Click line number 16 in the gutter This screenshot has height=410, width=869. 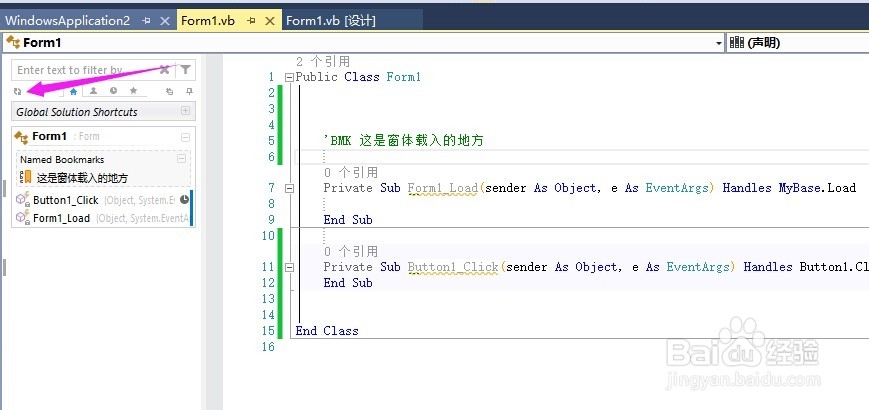268,346
